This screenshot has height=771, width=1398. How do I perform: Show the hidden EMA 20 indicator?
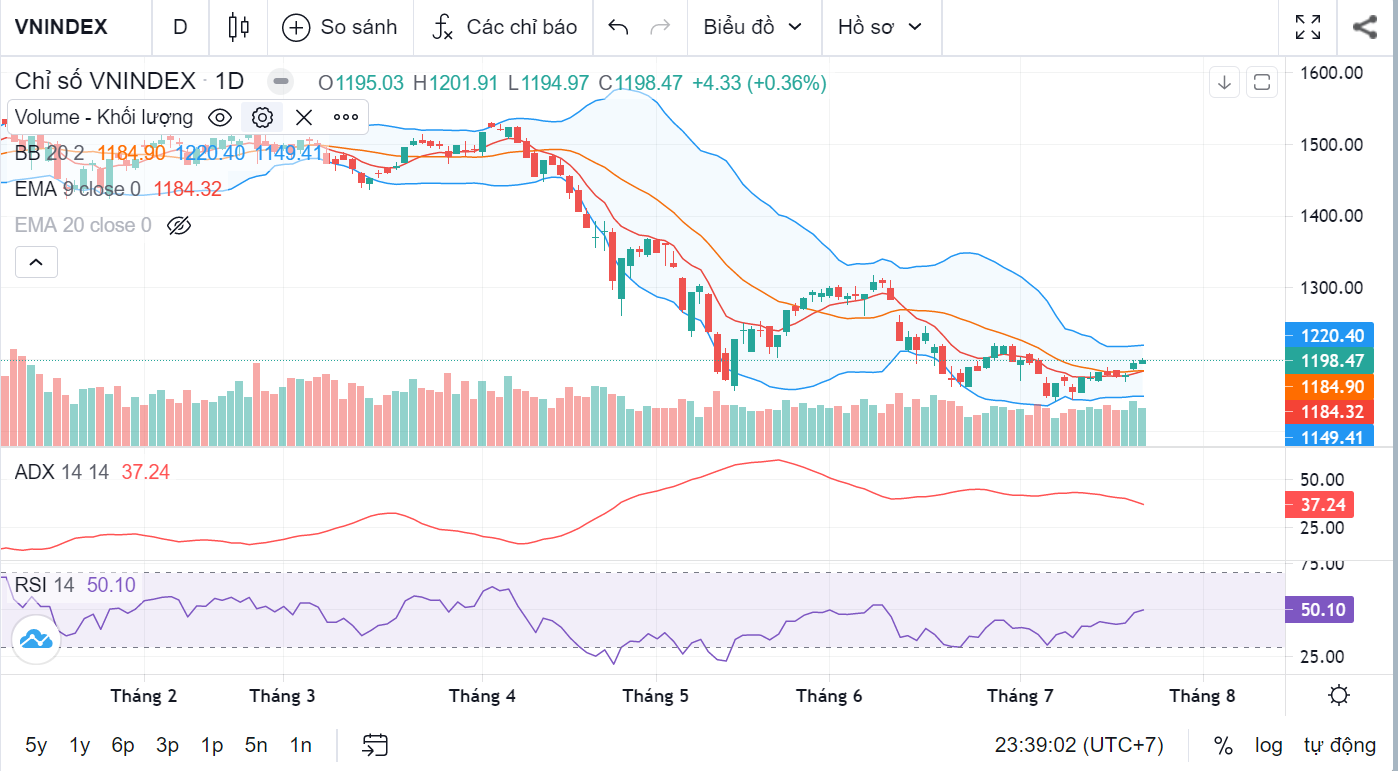pos(179,225)
